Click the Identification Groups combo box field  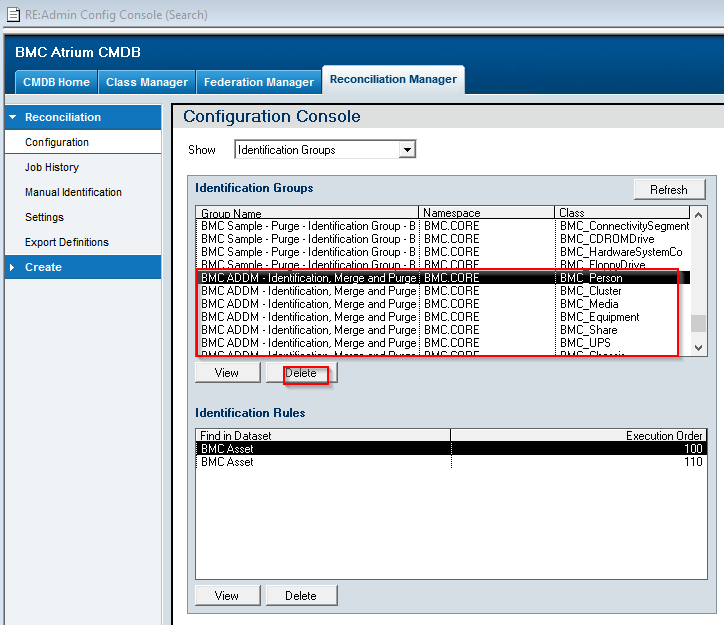325,150
